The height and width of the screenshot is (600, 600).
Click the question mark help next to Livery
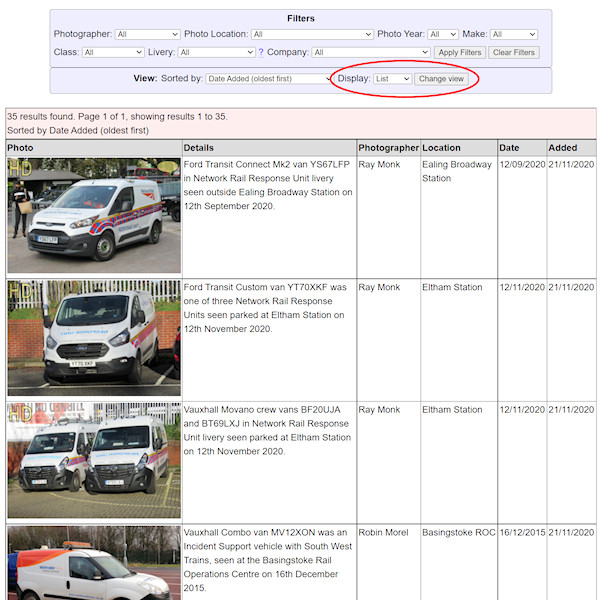tap(261, 52)
